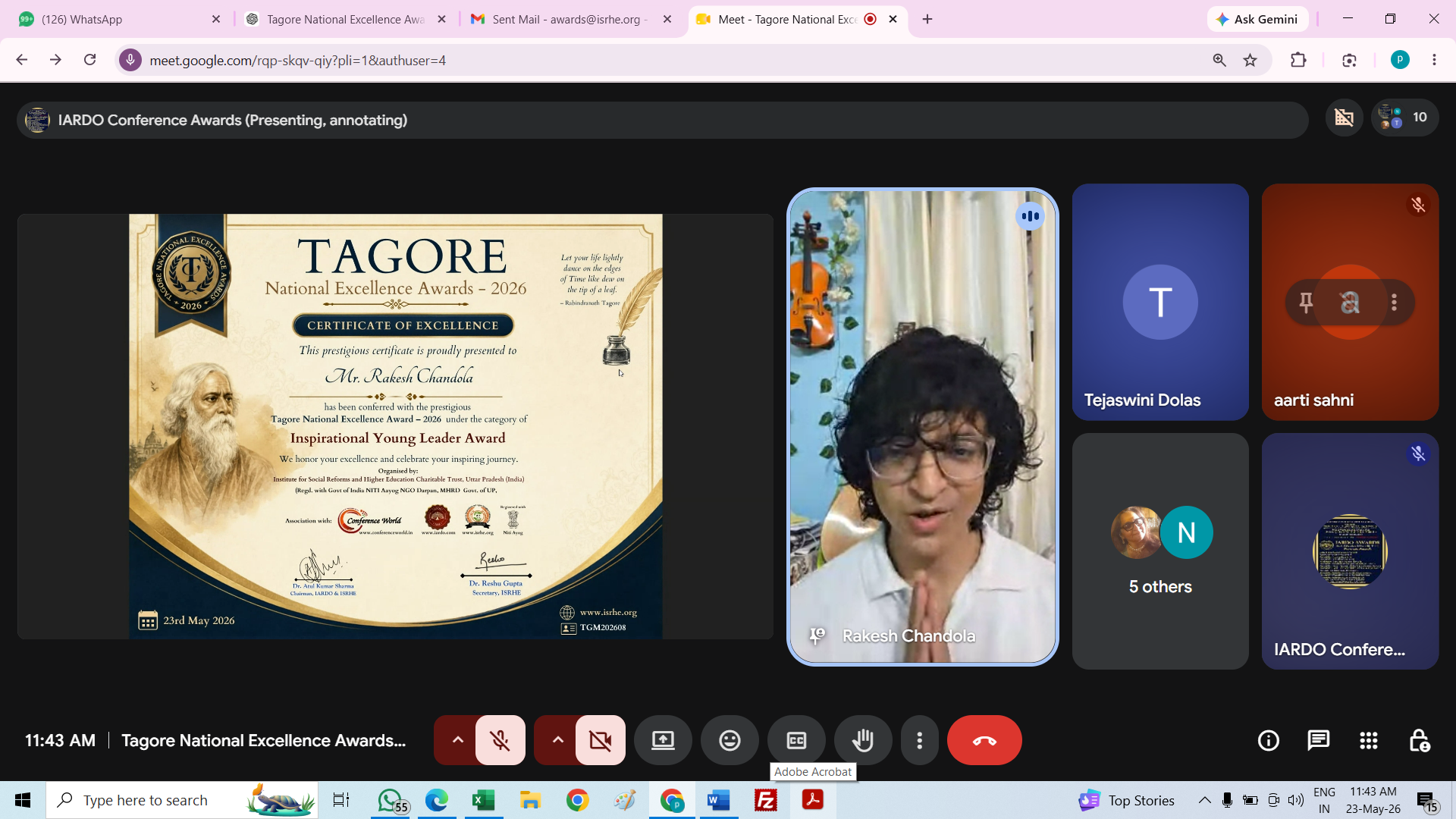This screenshot has height=819, width=1456.
Task: Open chat with everyone
Action: (1318, 740)
